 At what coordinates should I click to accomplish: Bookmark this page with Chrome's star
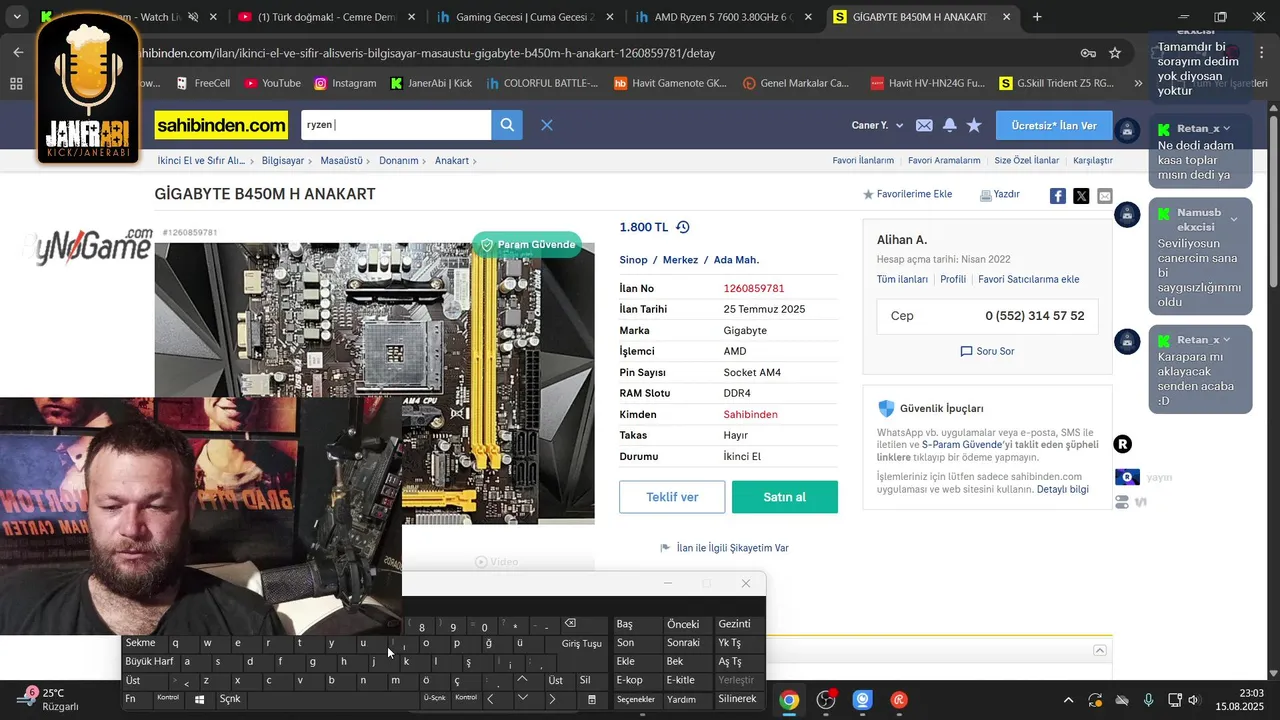pyautogui.click(x=1115, y=53)
